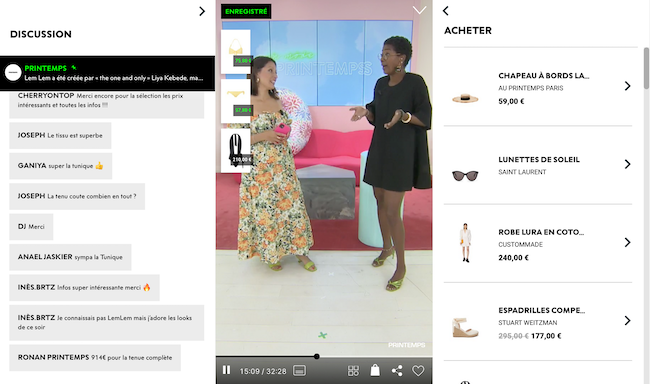The image size is (650, 384).
Task: Open the Lunettes de Soleil product arrow
Action: [627, 164]
